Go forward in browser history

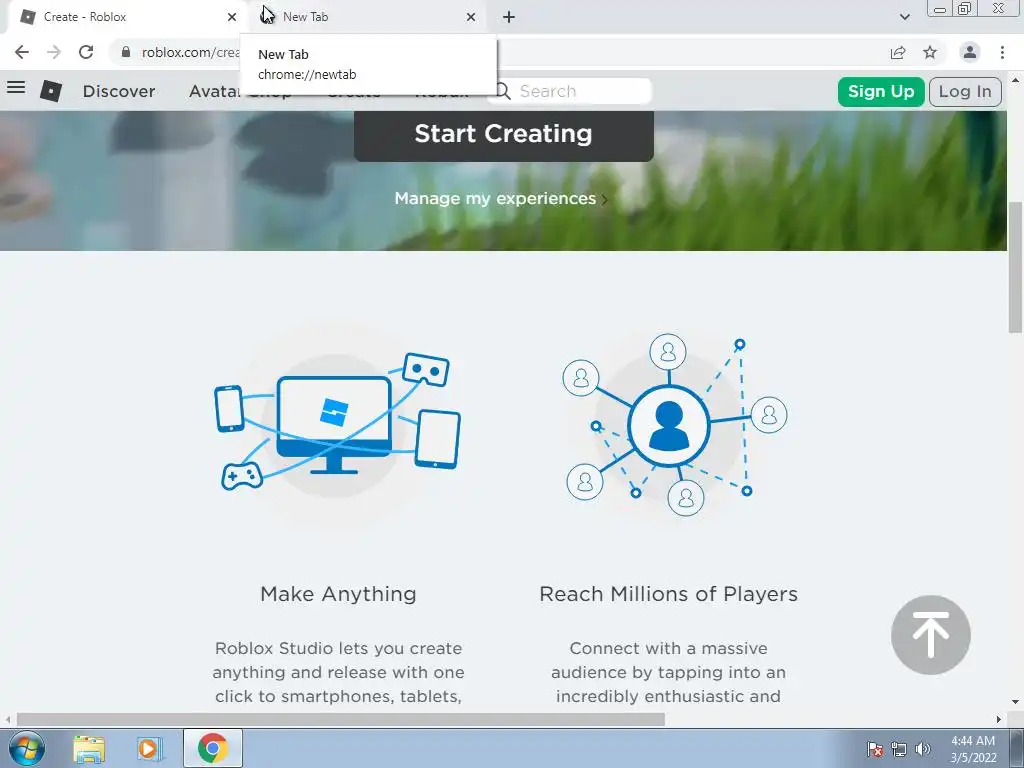(x=54, y=52)
